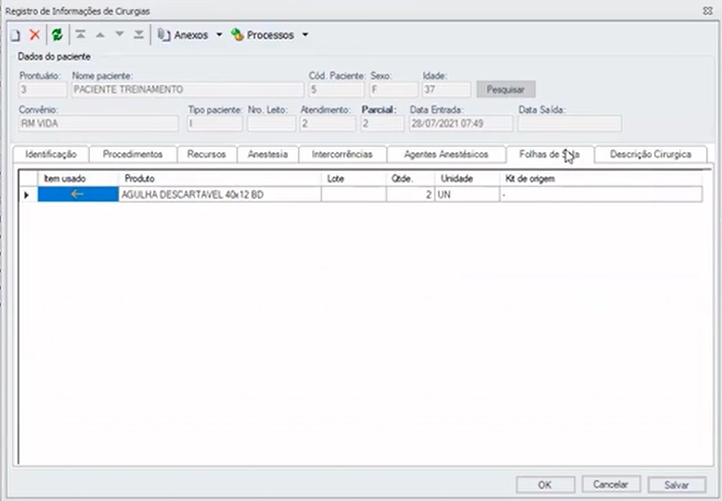The height and width of the screenshot is (501, 722).
Task: Click the Atendimento field
Action: (x=328, y=123)
